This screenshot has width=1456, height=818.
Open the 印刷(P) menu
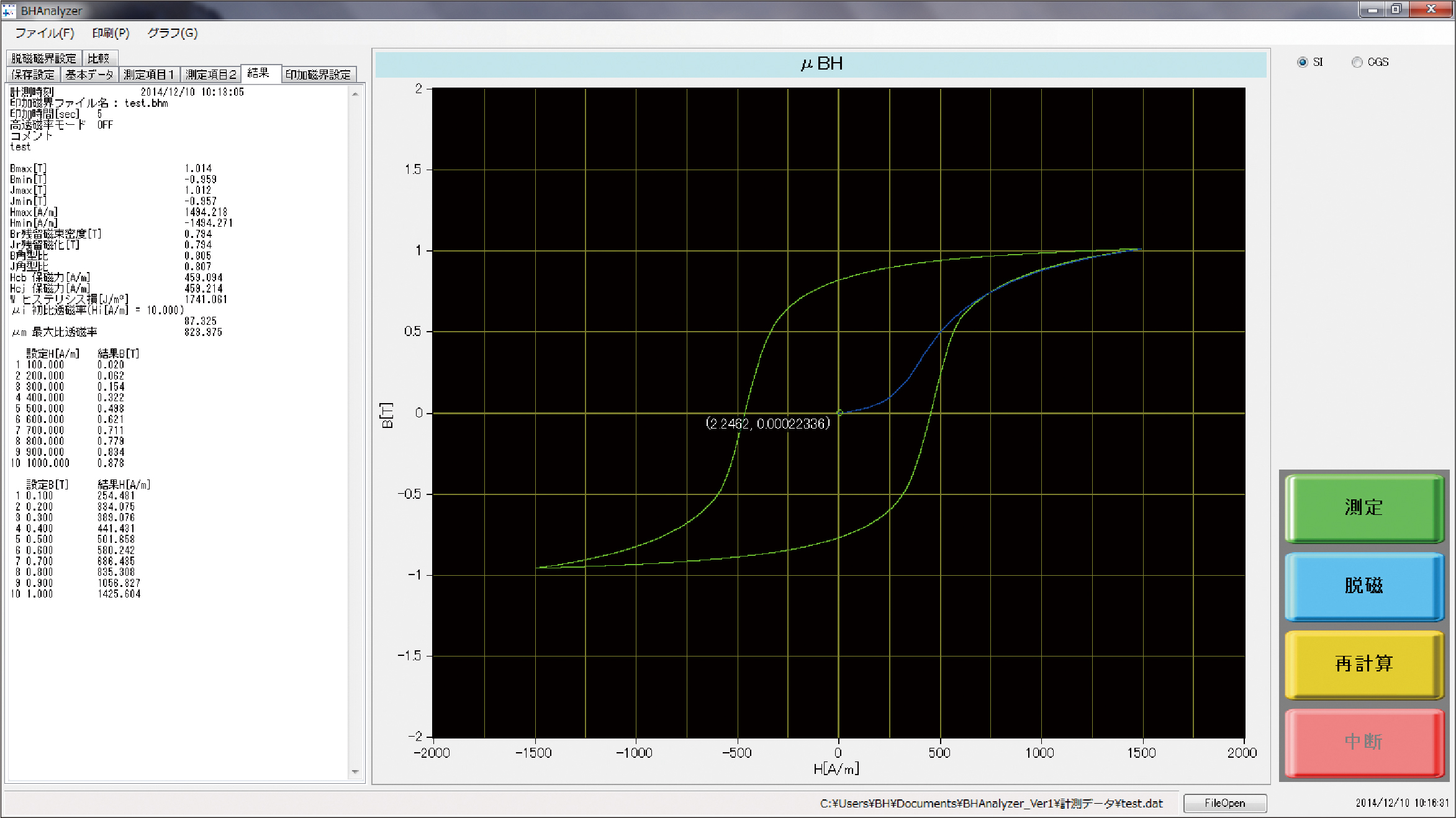111,33
